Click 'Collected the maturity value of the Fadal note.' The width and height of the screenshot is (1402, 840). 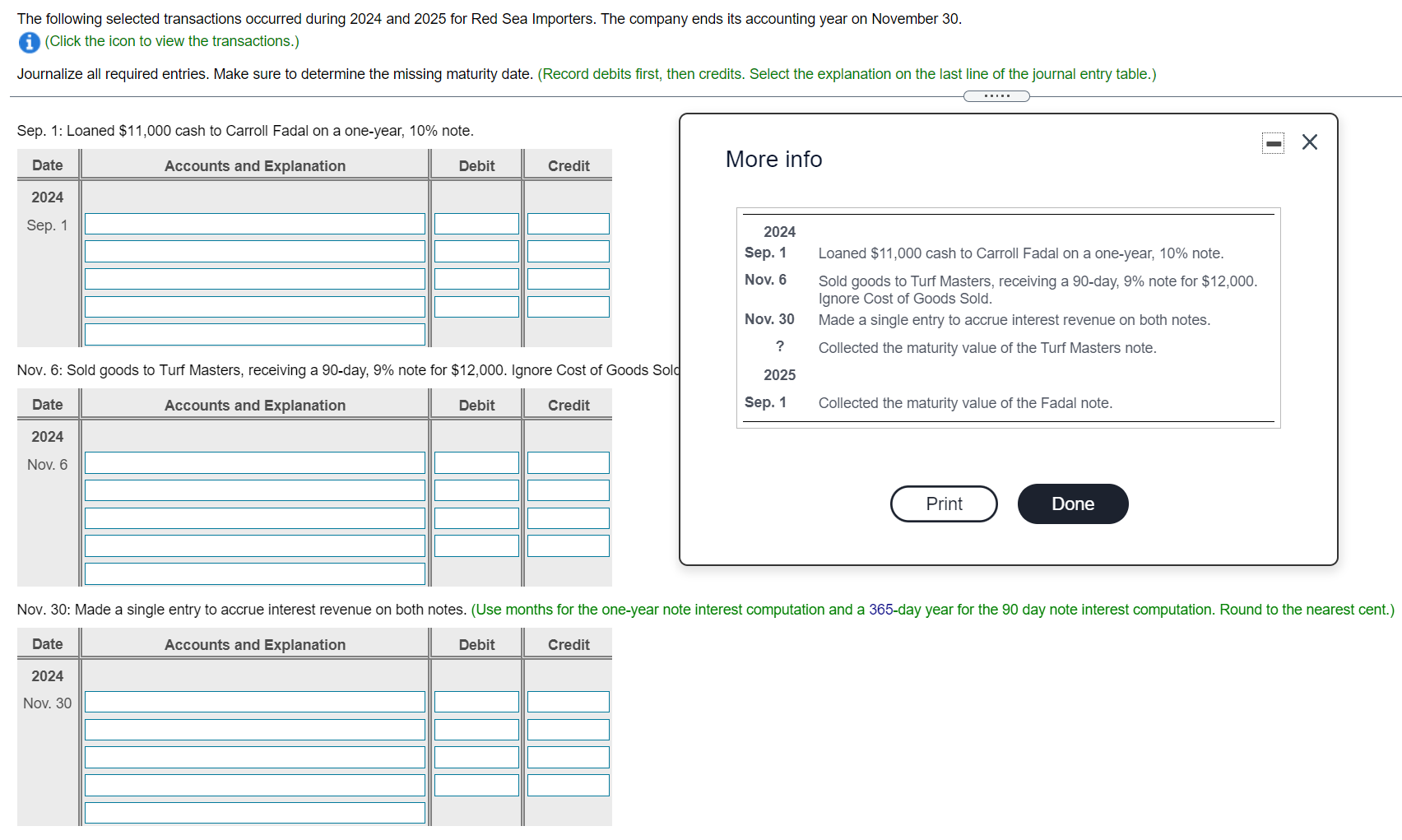click(x=965, y=403)
